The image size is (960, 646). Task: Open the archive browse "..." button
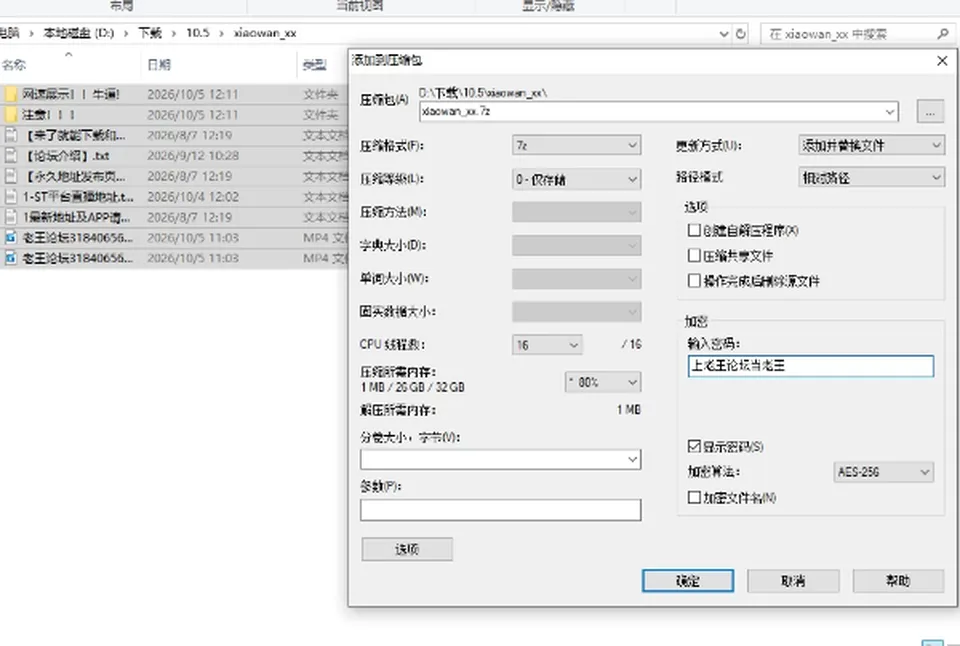[930, 112]
